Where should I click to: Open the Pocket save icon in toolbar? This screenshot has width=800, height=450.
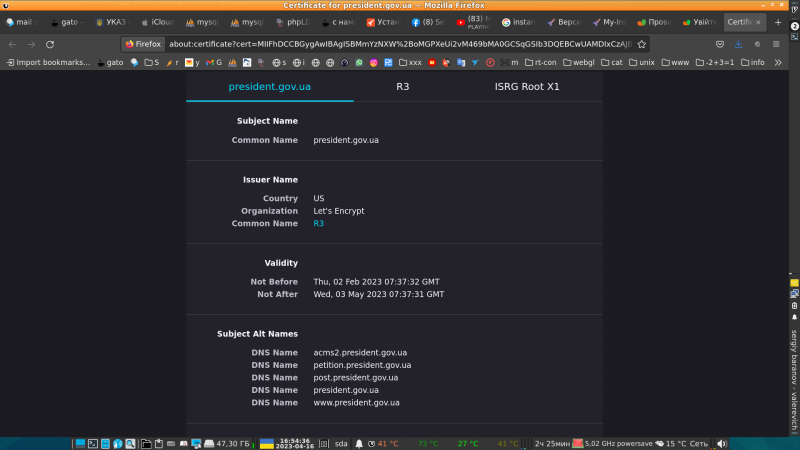tap(720, 44)
